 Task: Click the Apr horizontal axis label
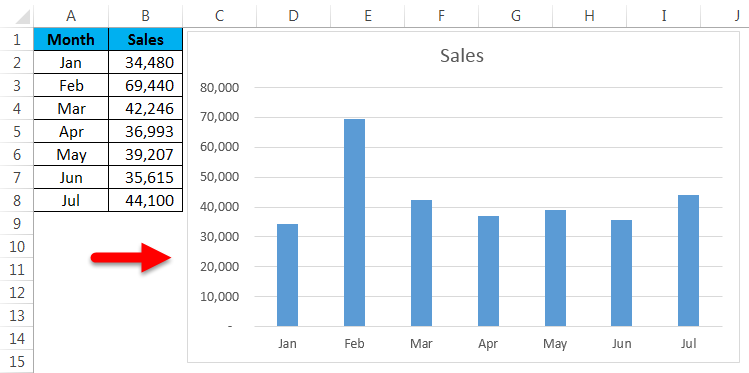point(488,344)
